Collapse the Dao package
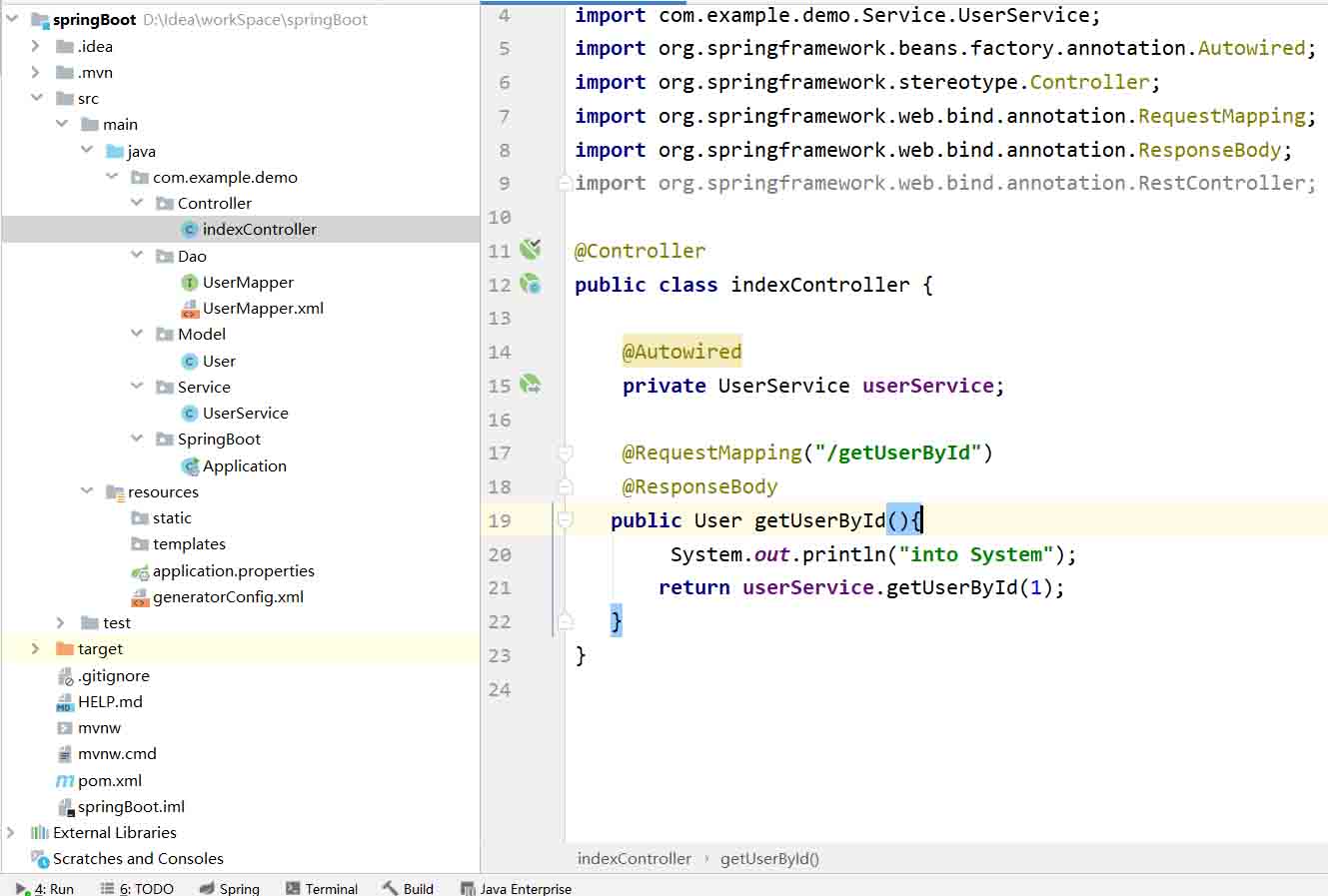1328x896 pixels. coord(137,256)
